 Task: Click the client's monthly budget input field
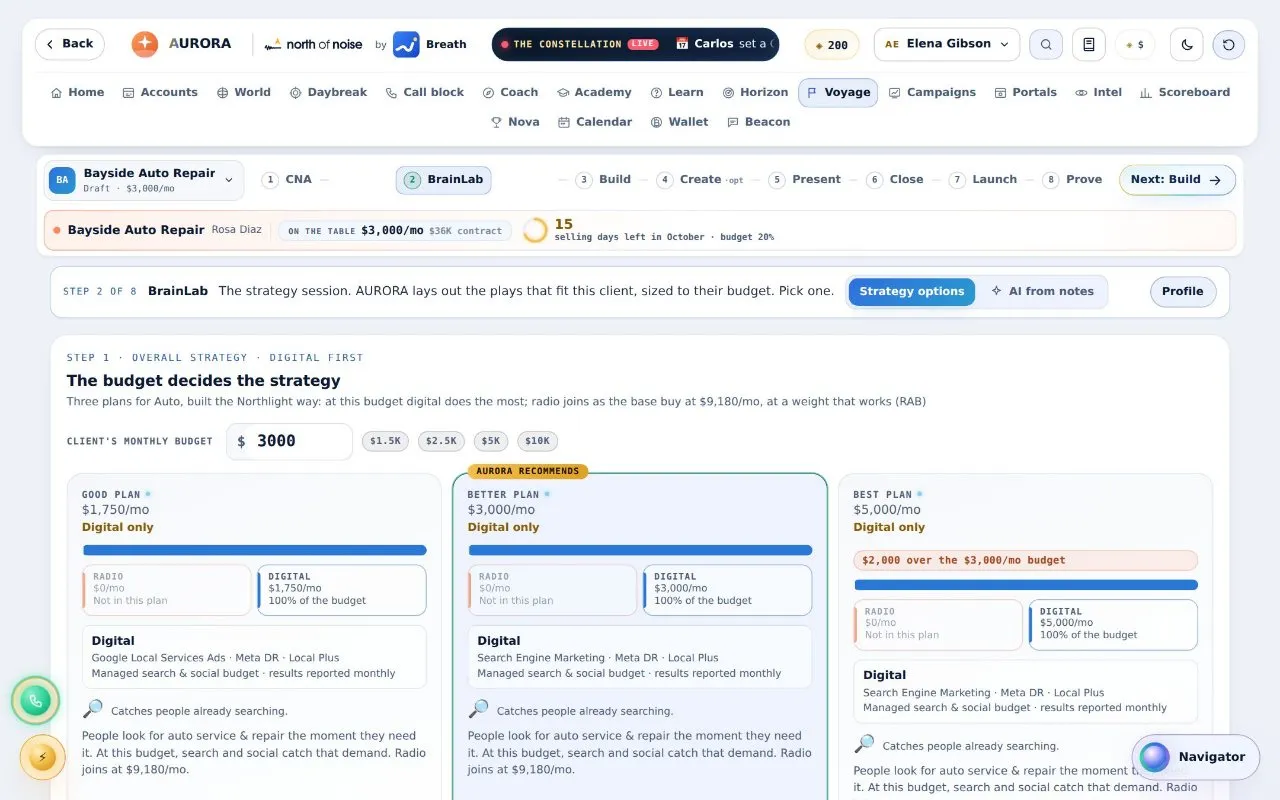pyautogui.click(x=289, y=441)
